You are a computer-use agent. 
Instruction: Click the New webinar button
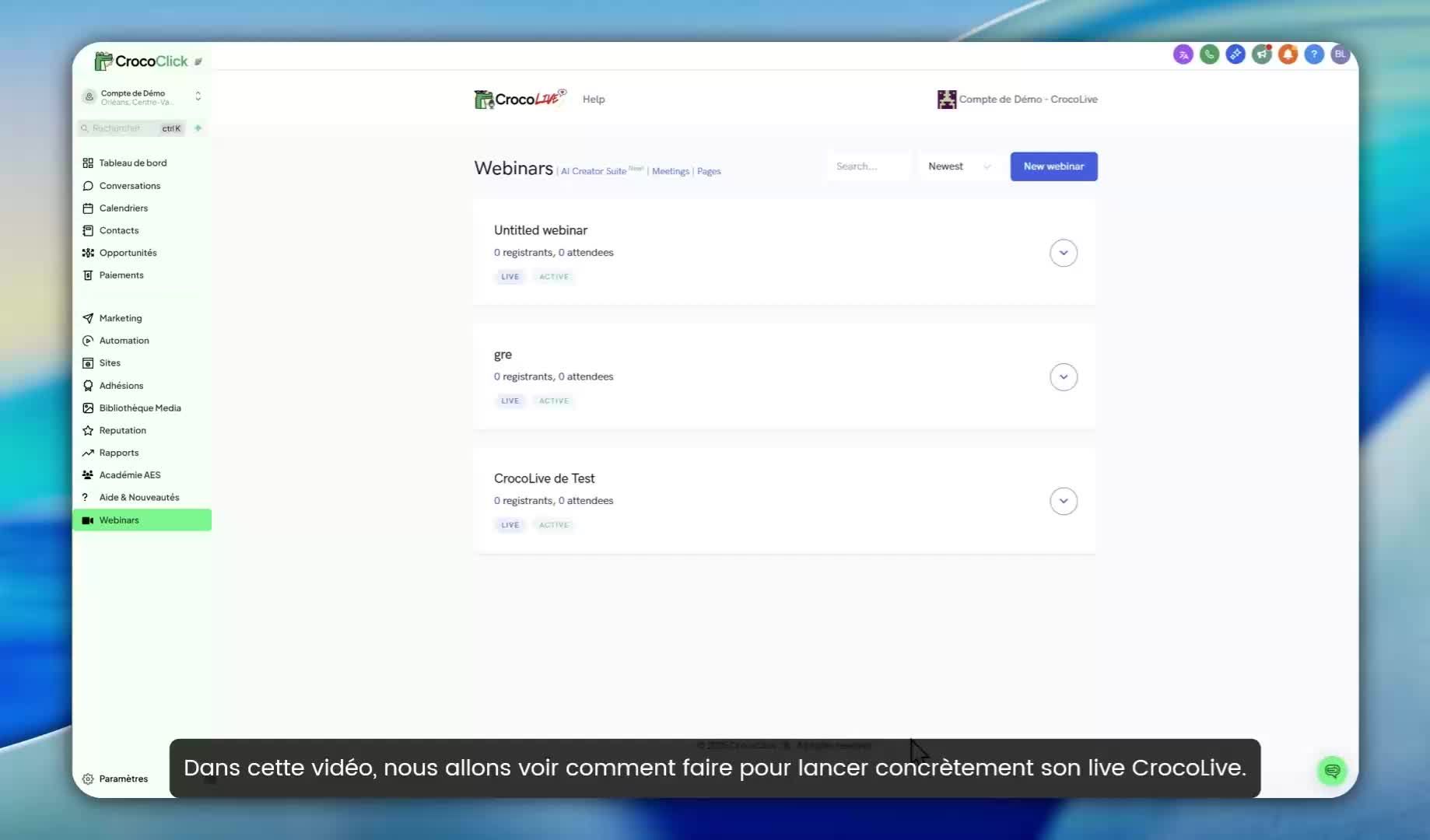pos(1053,166)
